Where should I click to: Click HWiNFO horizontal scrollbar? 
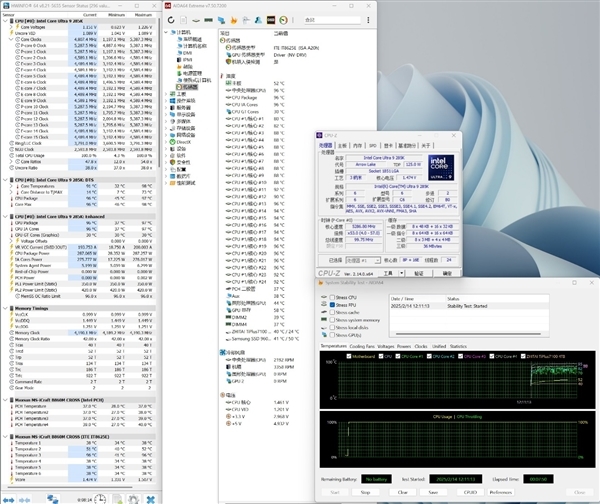point(70,488)
